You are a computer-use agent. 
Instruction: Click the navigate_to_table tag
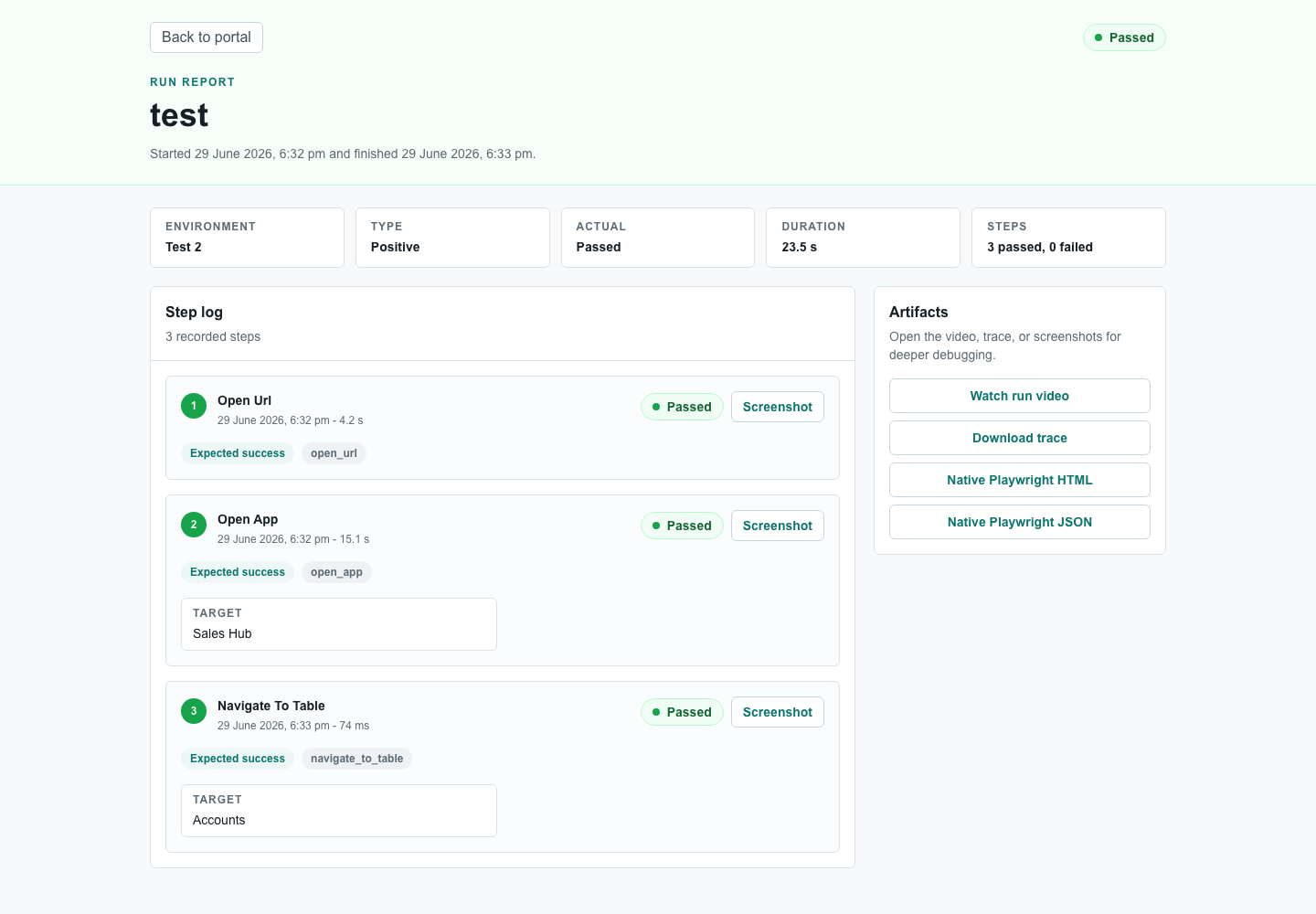pos(356,759)
